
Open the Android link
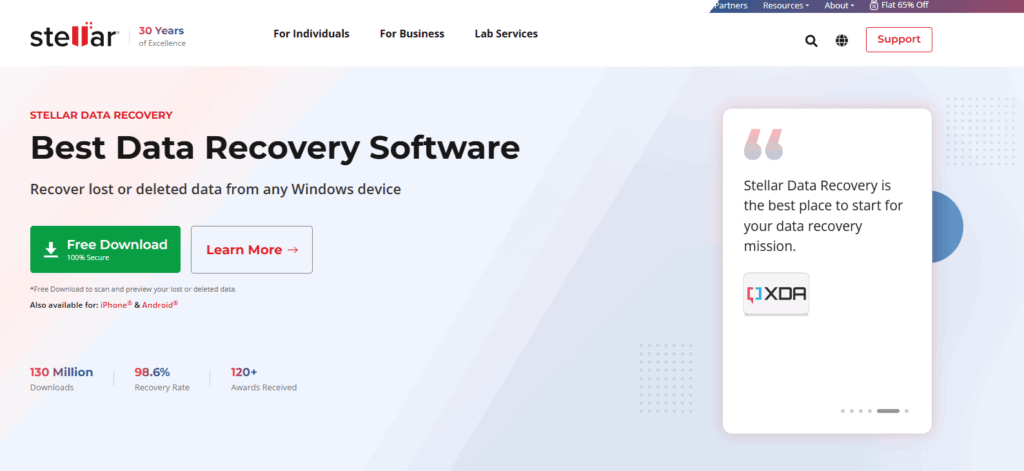pos(160,304)
